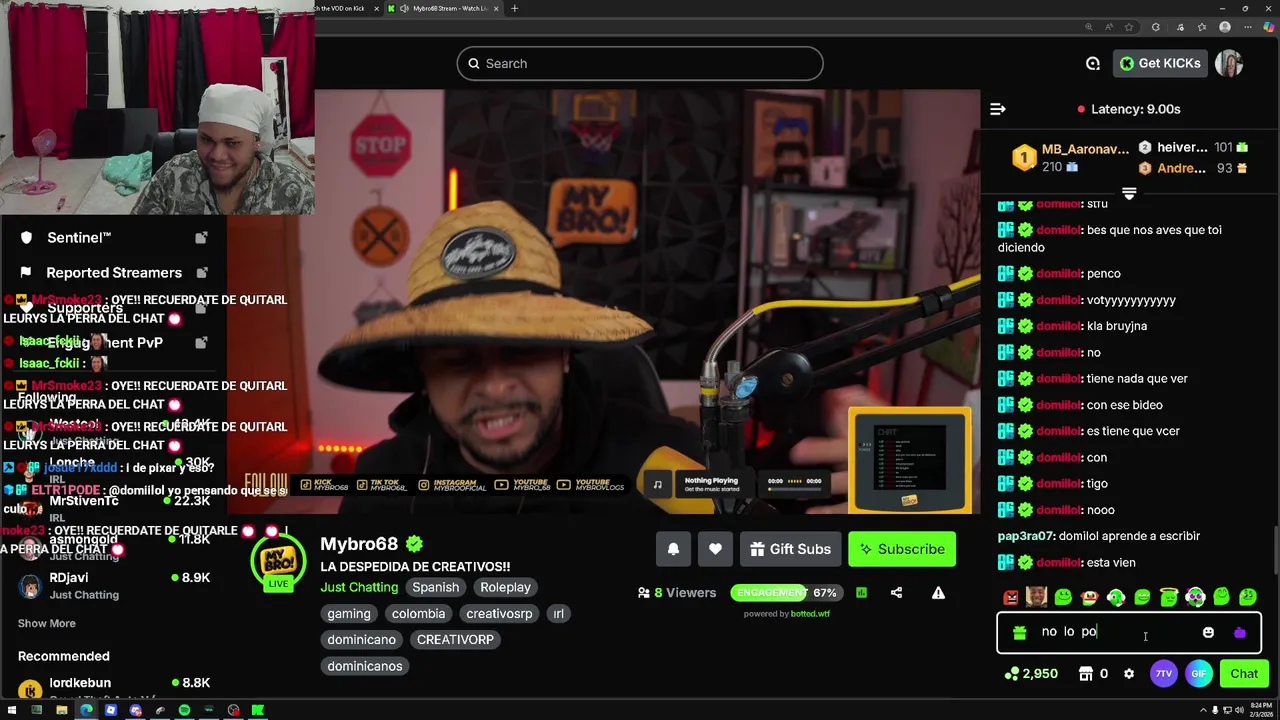Screen dimensions: 1280x720
Task: Insert the green emote with headphones and purple eyes
Action: (1195, 597)
